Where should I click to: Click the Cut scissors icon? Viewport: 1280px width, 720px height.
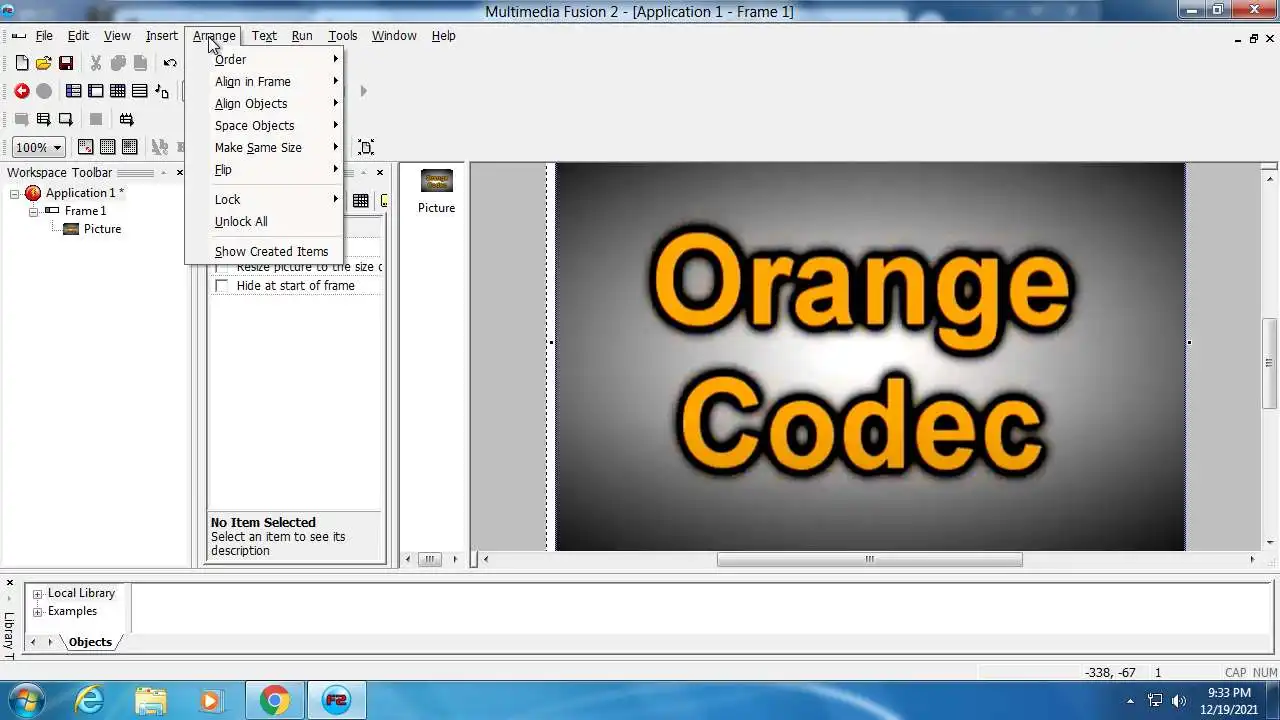pos(96,63)
